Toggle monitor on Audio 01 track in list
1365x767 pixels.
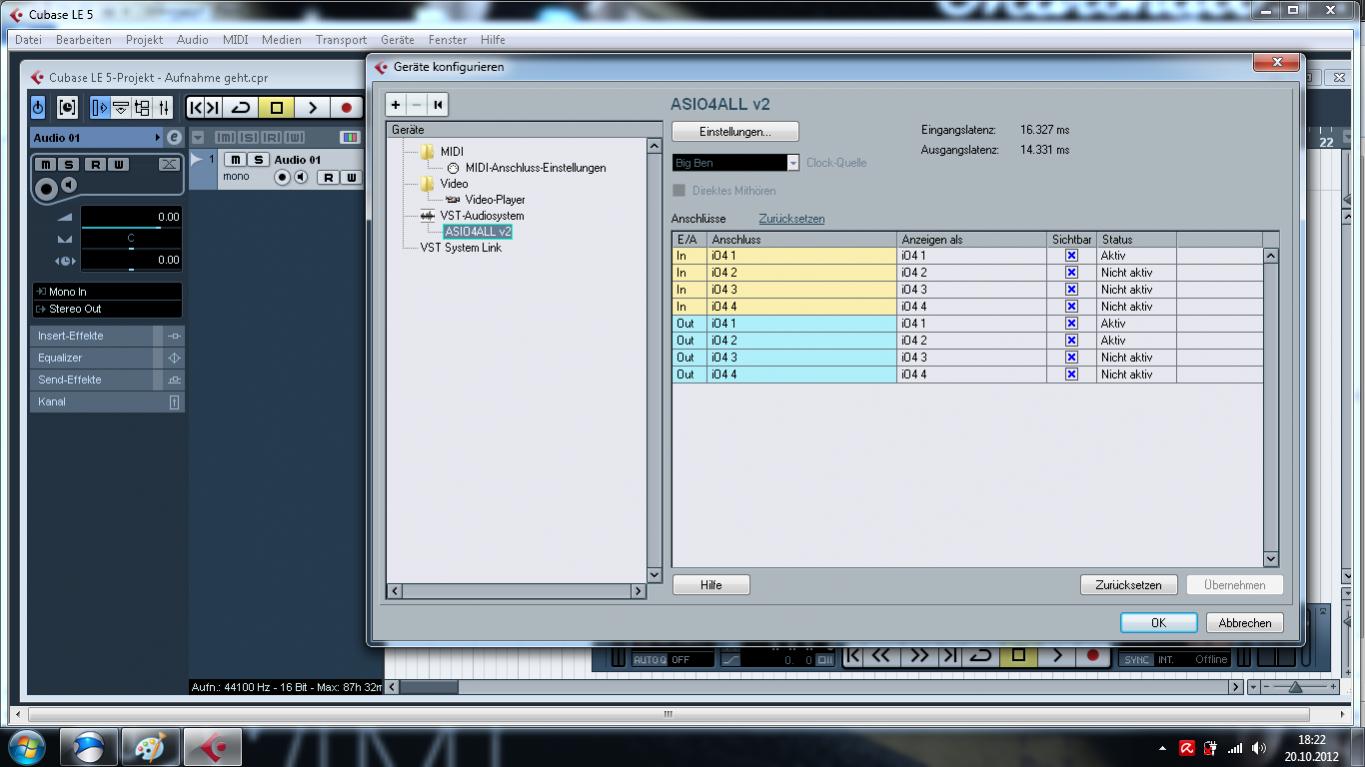[300, 177]
